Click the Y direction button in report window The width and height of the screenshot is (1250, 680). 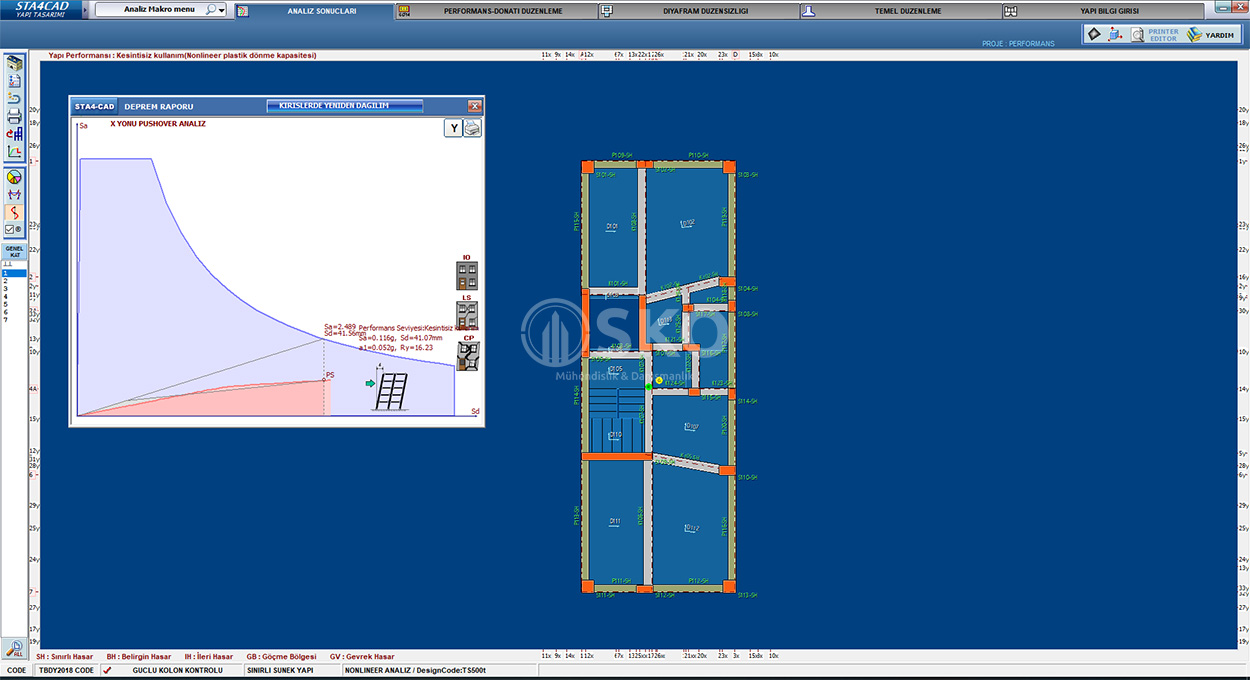[x=453, y=128]
